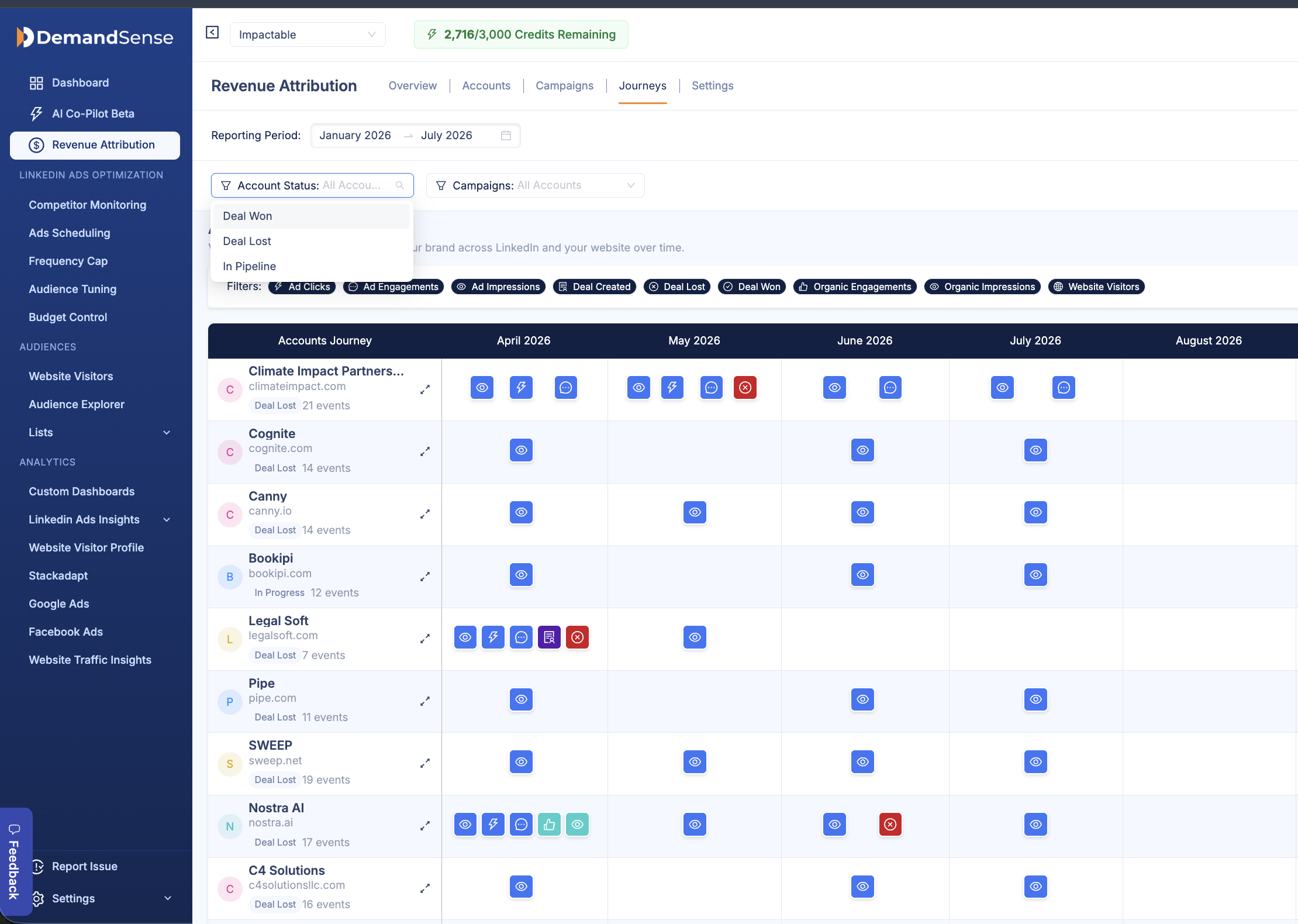Toggle the Organic Impressions filter chip
Viewport: 1298px width, 924px height.
[x=982, y=287]
